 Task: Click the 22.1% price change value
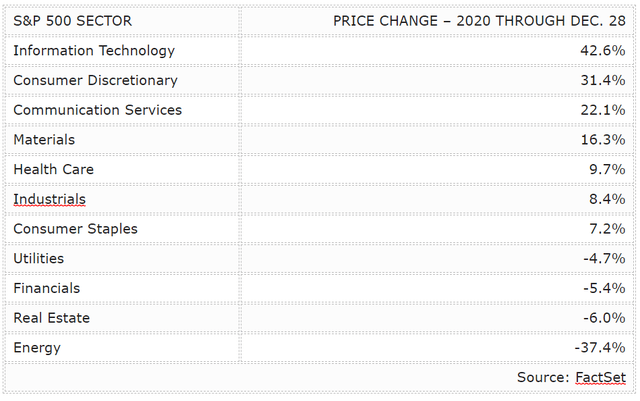click(604, 110)
